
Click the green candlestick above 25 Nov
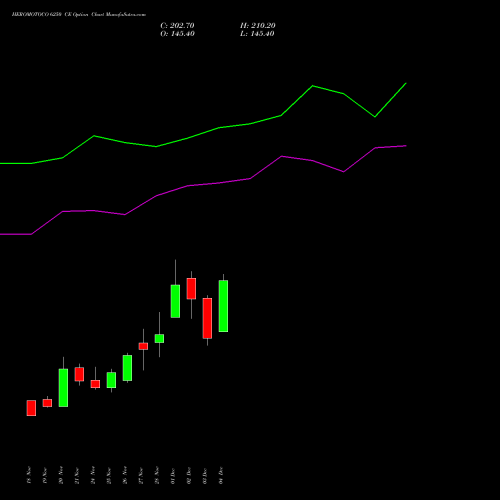pyautogui.click(x=111, y=380)
